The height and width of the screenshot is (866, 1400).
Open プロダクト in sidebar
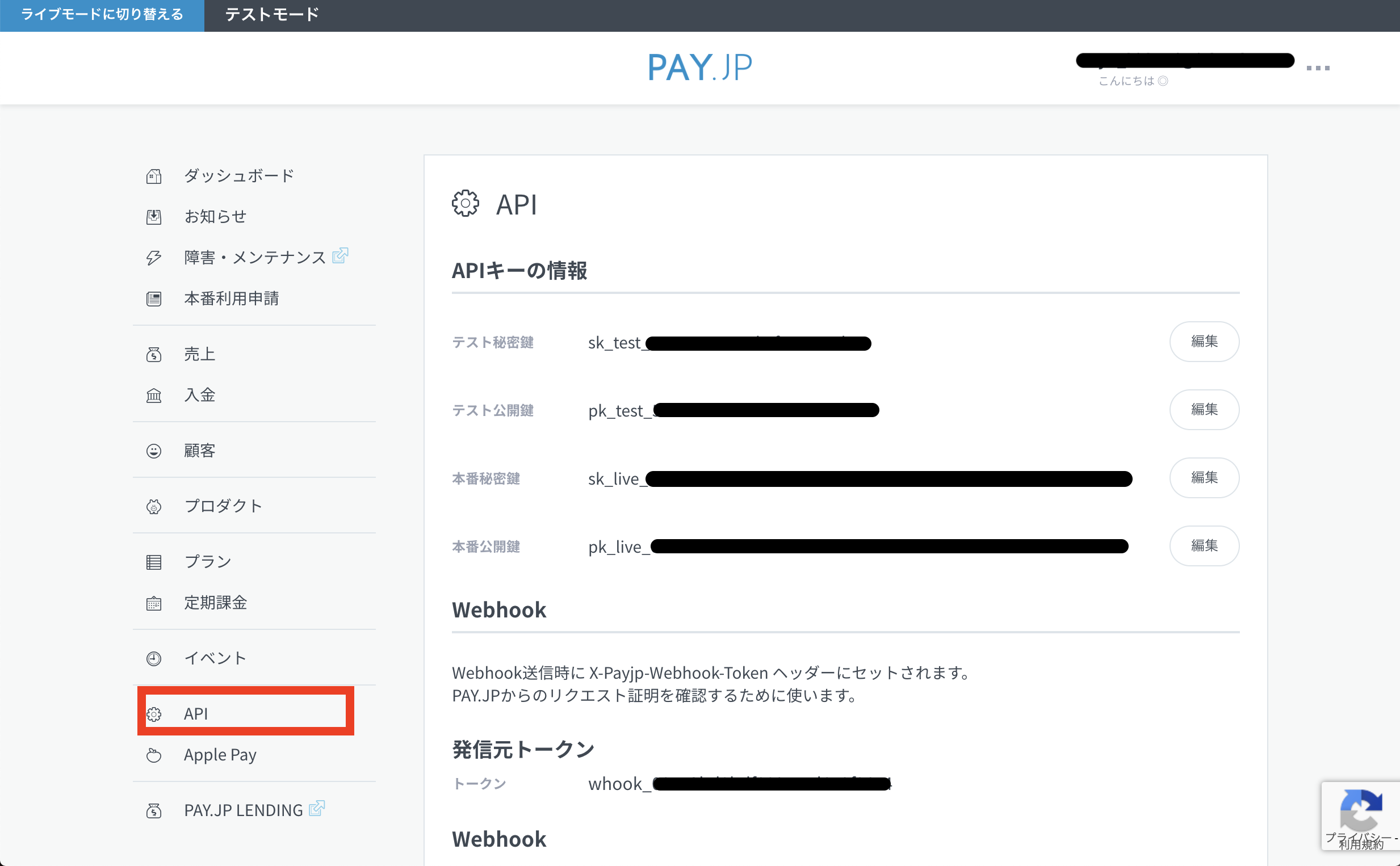tap(224, 506)
